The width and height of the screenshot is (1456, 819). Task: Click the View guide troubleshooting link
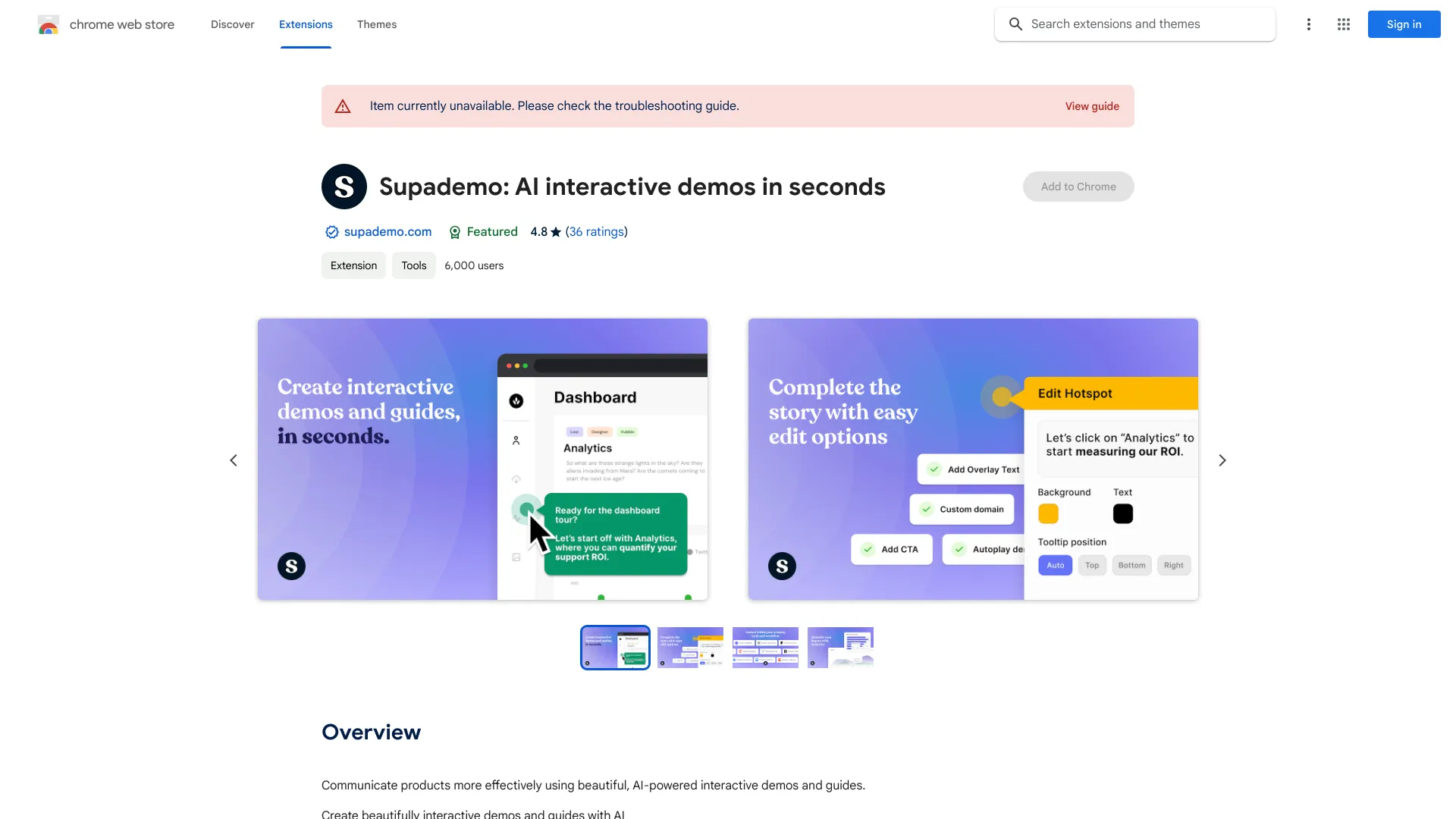pyautogui.click(x=1091, y=106)
